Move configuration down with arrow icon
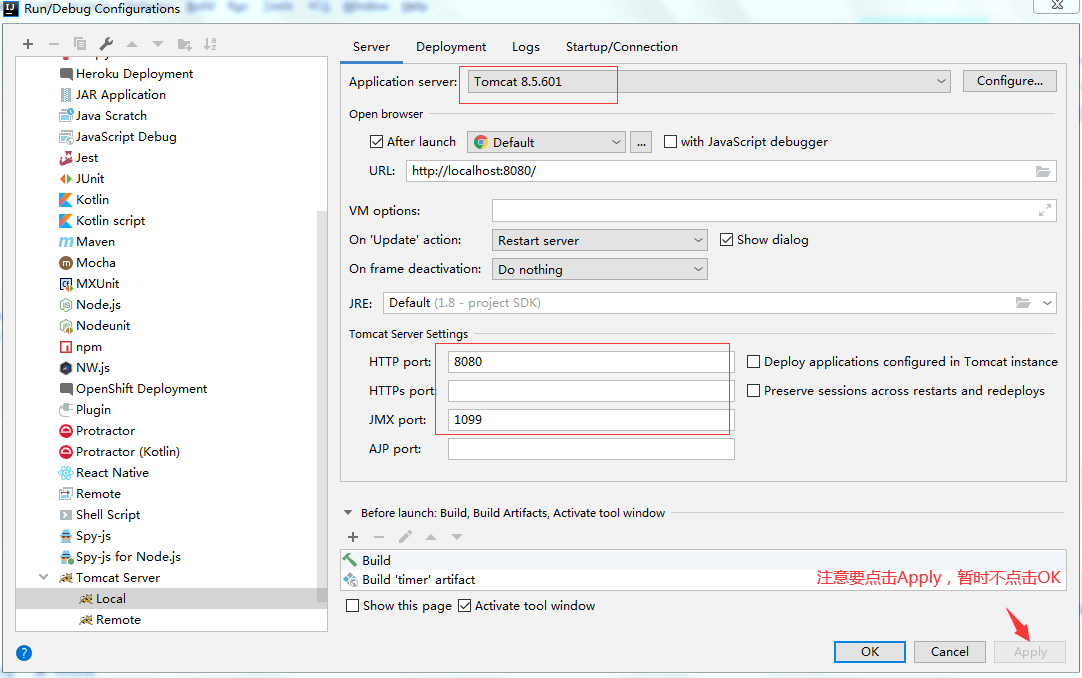Viewport: 1082px width, 678px height. [158, 44]
